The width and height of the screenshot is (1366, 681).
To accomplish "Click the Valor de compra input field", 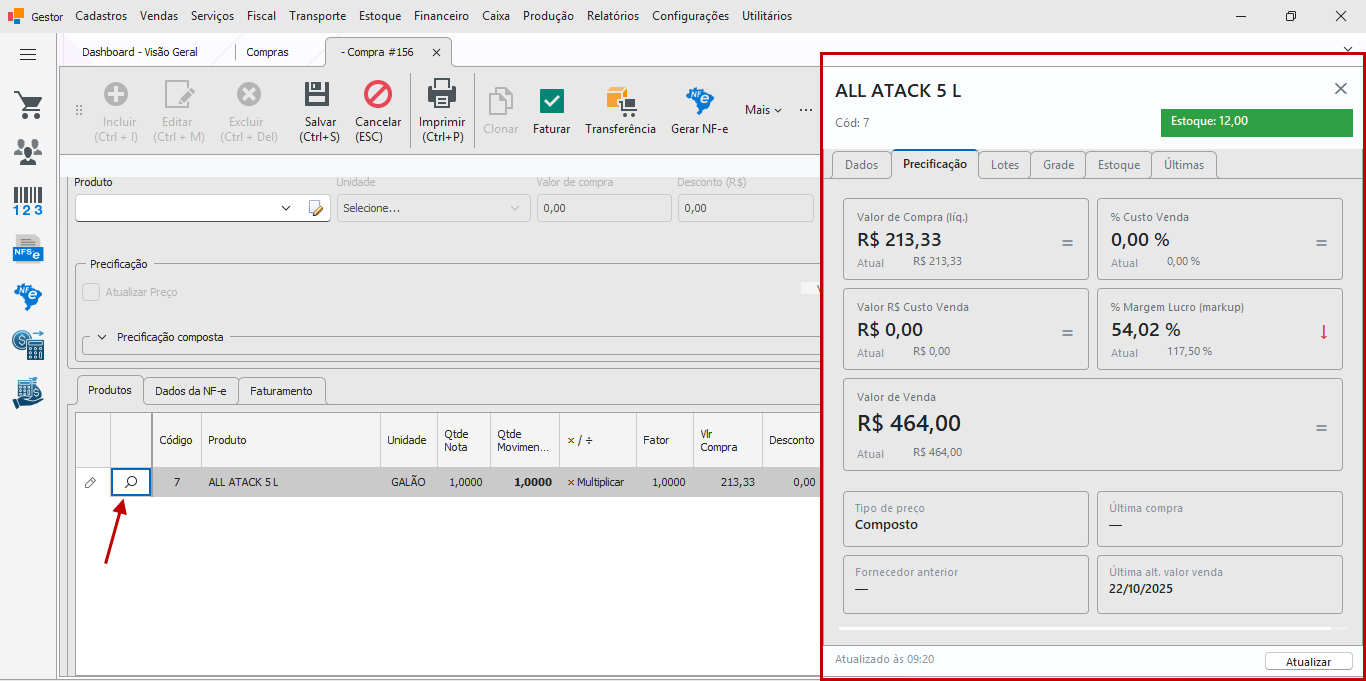I will coord(604,208).
